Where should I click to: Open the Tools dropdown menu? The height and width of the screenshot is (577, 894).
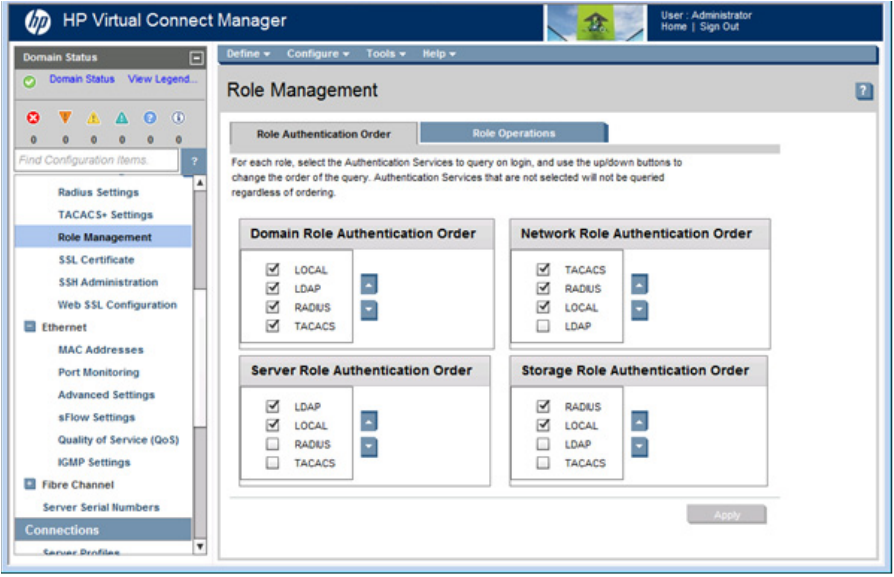(385, 54)
